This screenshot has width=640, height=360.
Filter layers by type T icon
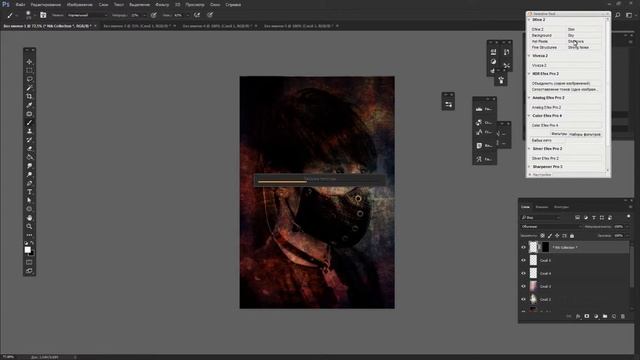pos(593,218)
